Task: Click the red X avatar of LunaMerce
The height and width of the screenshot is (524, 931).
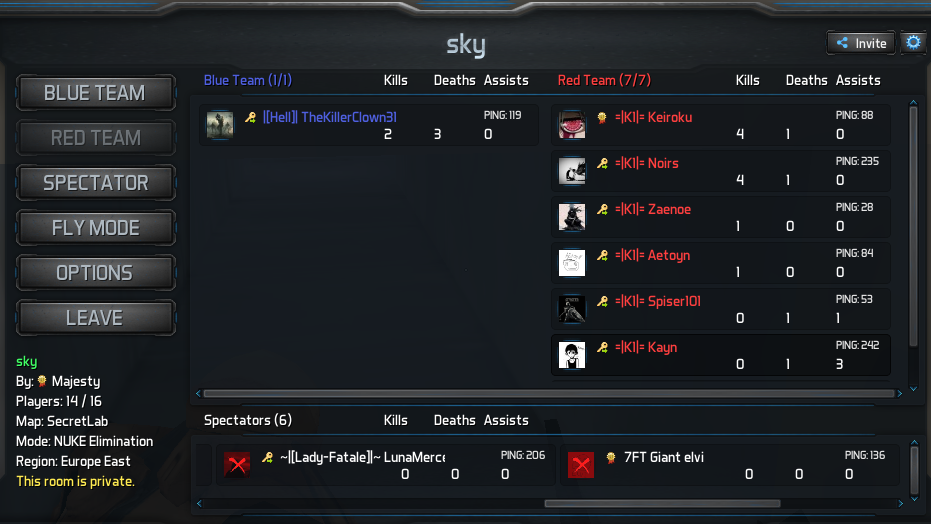Action: (x=237, y=465)
